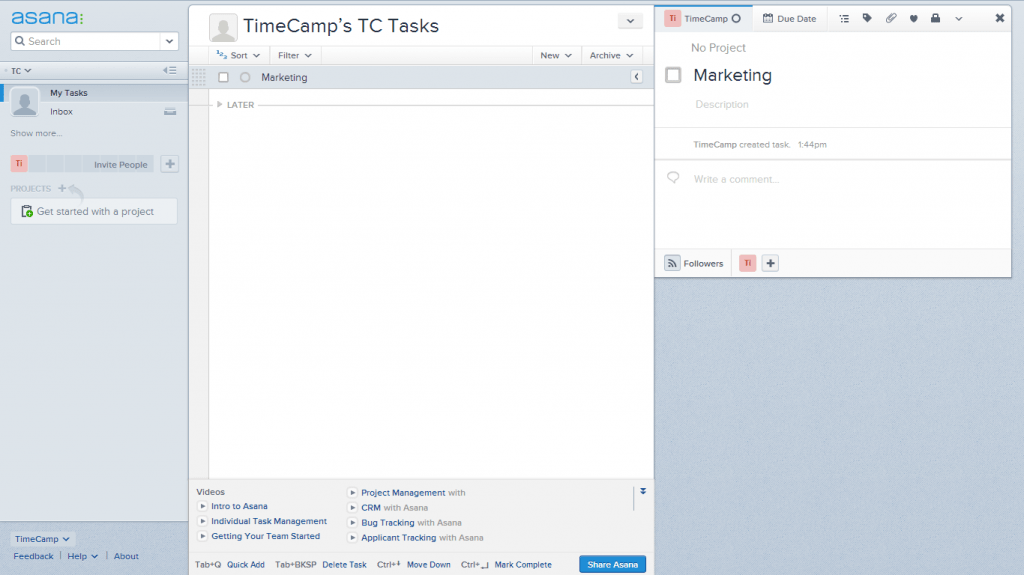
Task: Click Show more in sidebar
Action: coord(36,133)
